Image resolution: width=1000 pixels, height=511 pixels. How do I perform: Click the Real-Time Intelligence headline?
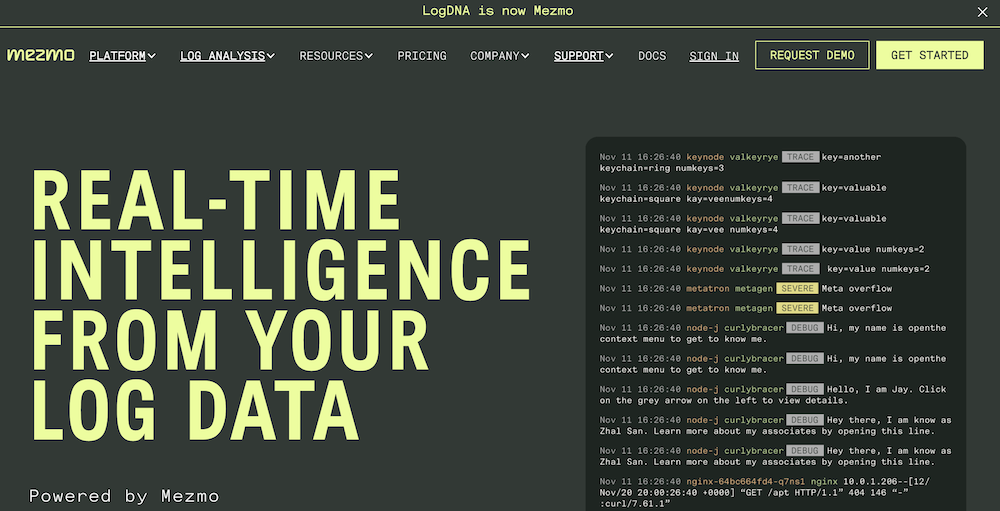point(281,305)
